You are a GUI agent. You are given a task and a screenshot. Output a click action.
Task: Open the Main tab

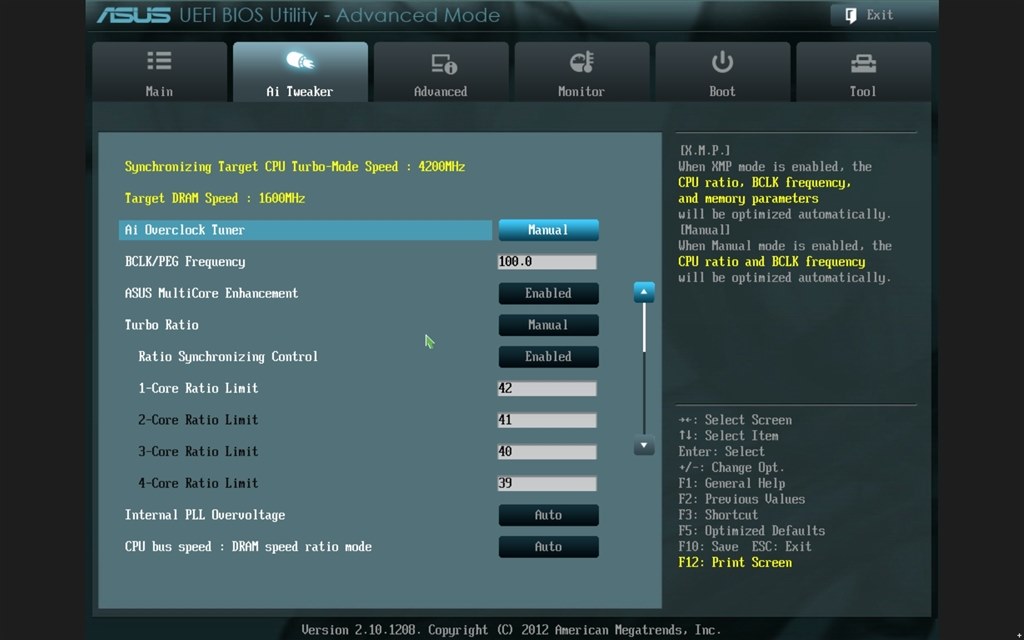[159, 72]
